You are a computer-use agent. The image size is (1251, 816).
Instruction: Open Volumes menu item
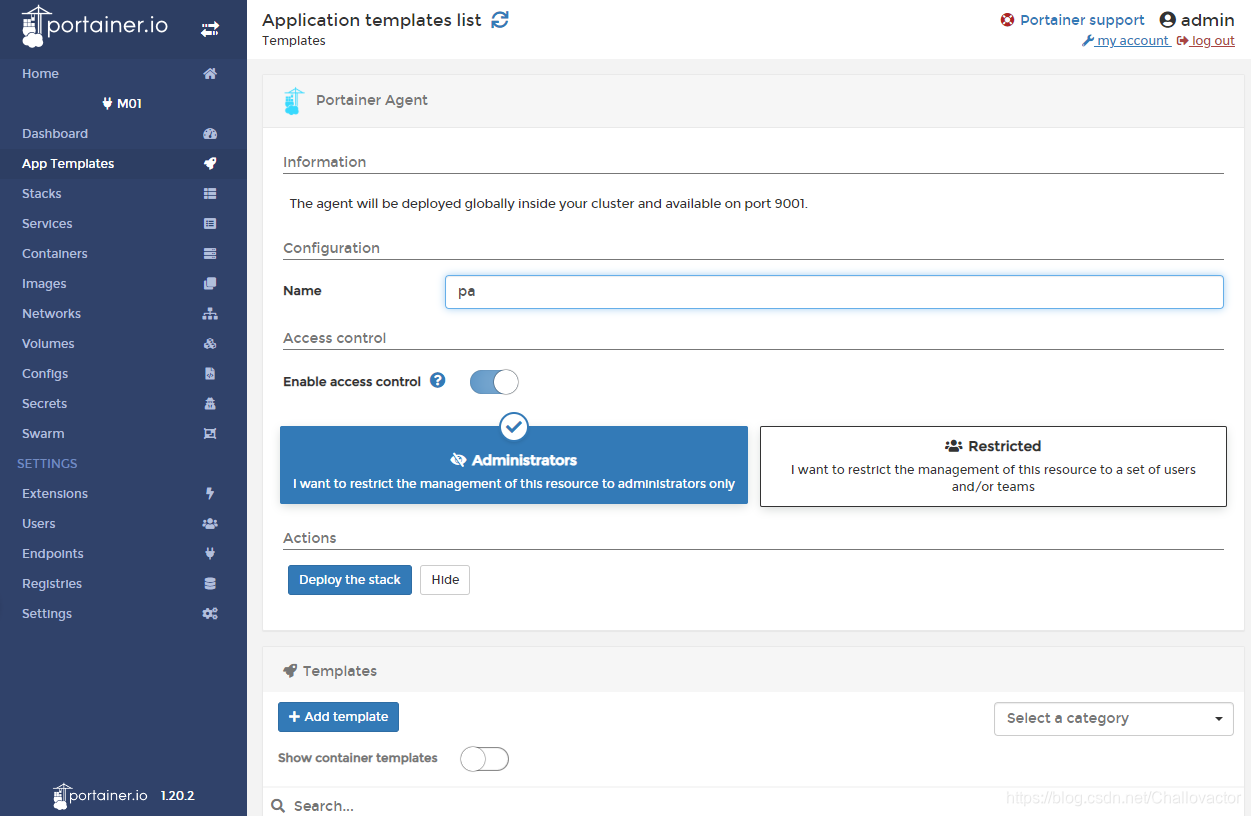pos(123,343)
